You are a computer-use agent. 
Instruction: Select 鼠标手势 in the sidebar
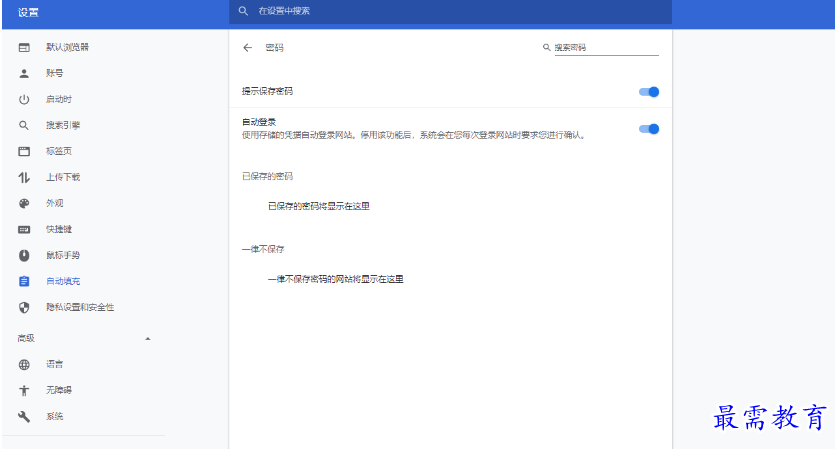63,256
